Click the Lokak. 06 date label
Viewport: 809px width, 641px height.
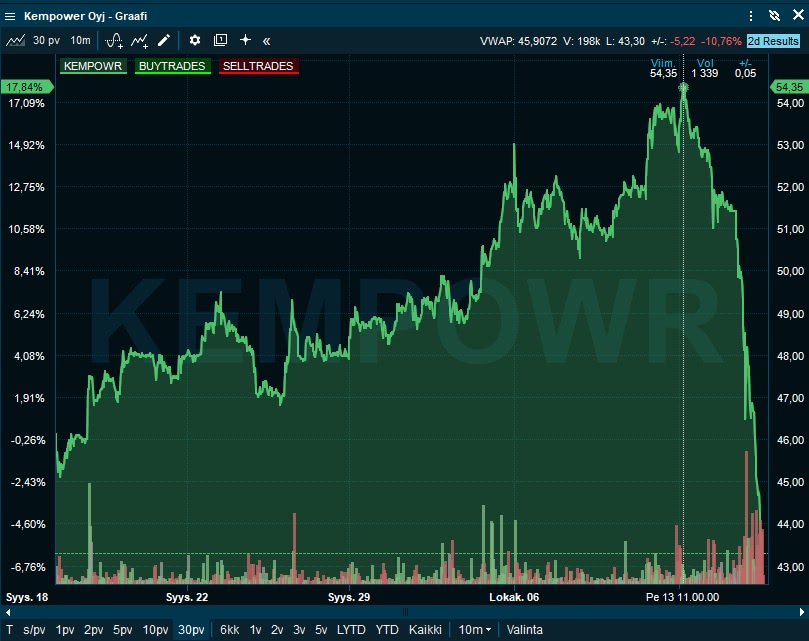pos(514,597)
